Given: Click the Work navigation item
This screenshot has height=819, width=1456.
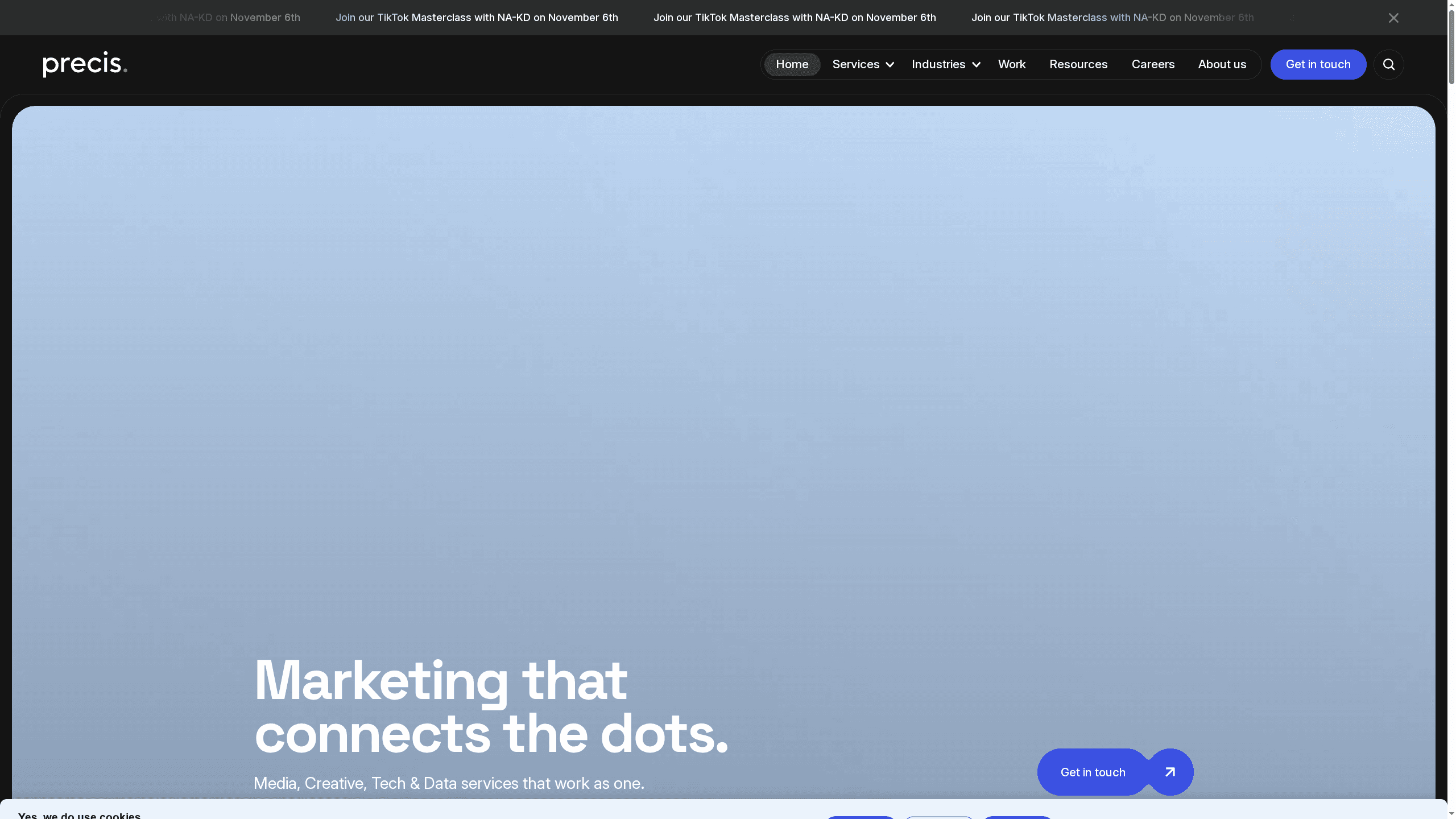Looking at the screenshot, I should click(x=1012, y=64).
